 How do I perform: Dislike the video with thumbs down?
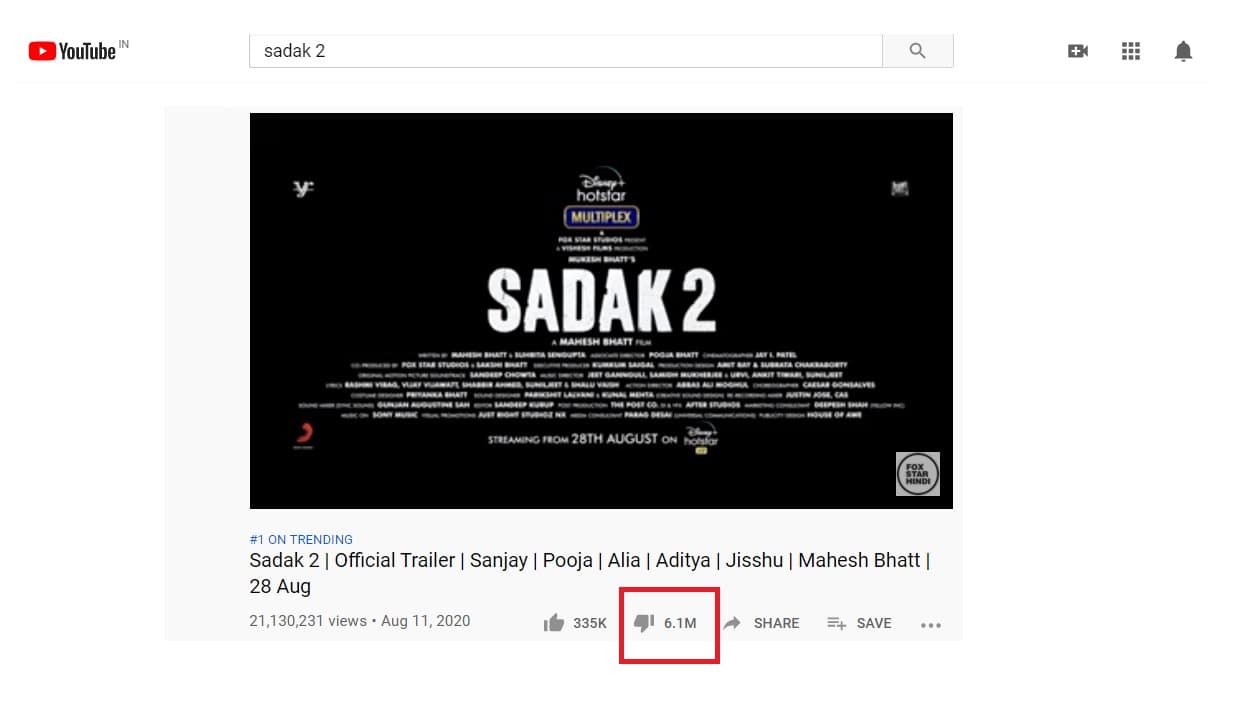[x=644, y=623]
